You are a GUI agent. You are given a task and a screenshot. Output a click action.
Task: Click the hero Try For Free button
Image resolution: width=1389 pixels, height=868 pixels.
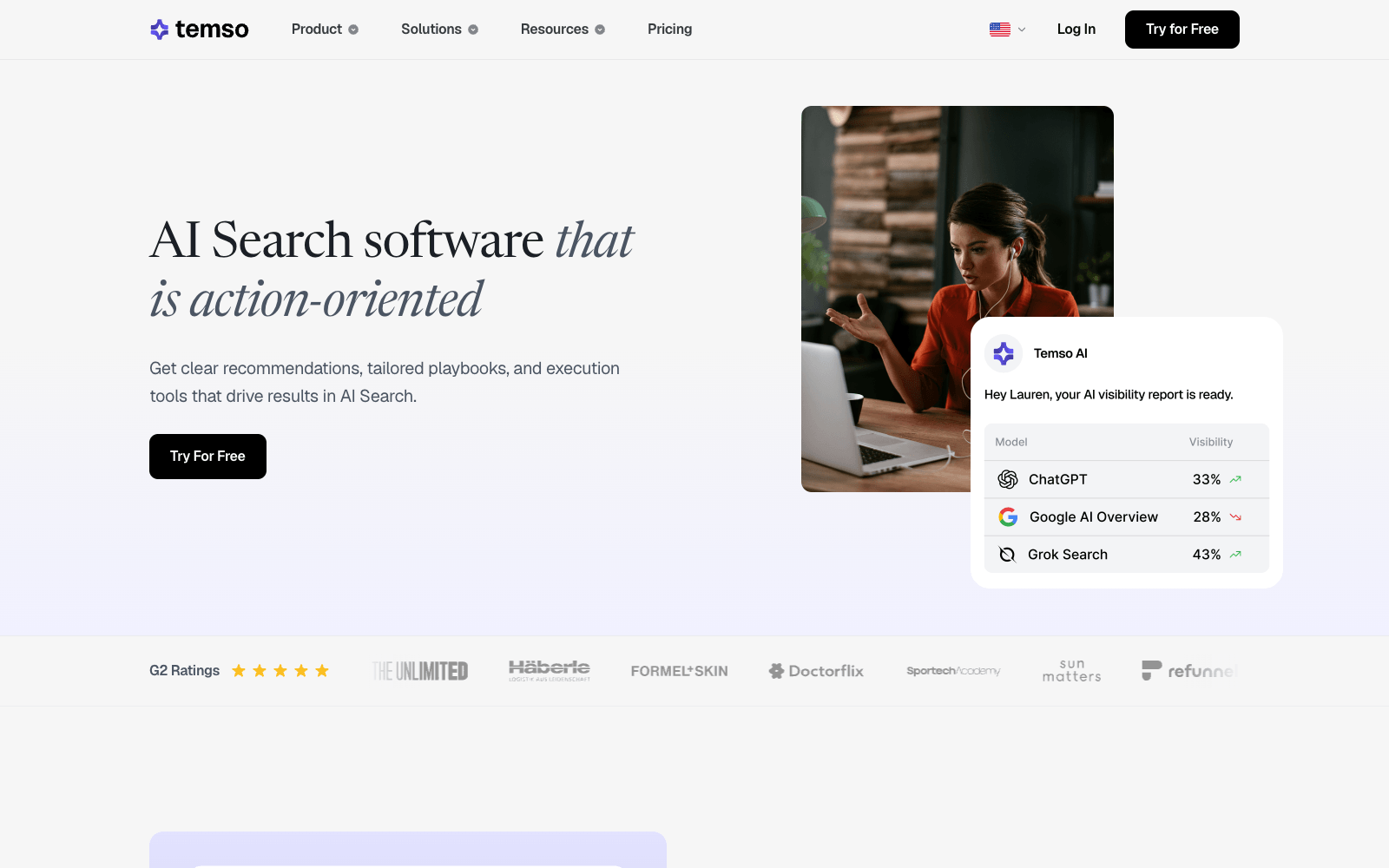[207, 457]
